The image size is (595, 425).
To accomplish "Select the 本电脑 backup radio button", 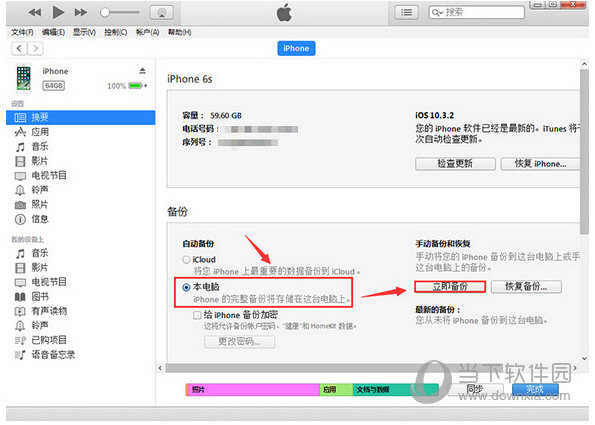I will tap(186, 287).
